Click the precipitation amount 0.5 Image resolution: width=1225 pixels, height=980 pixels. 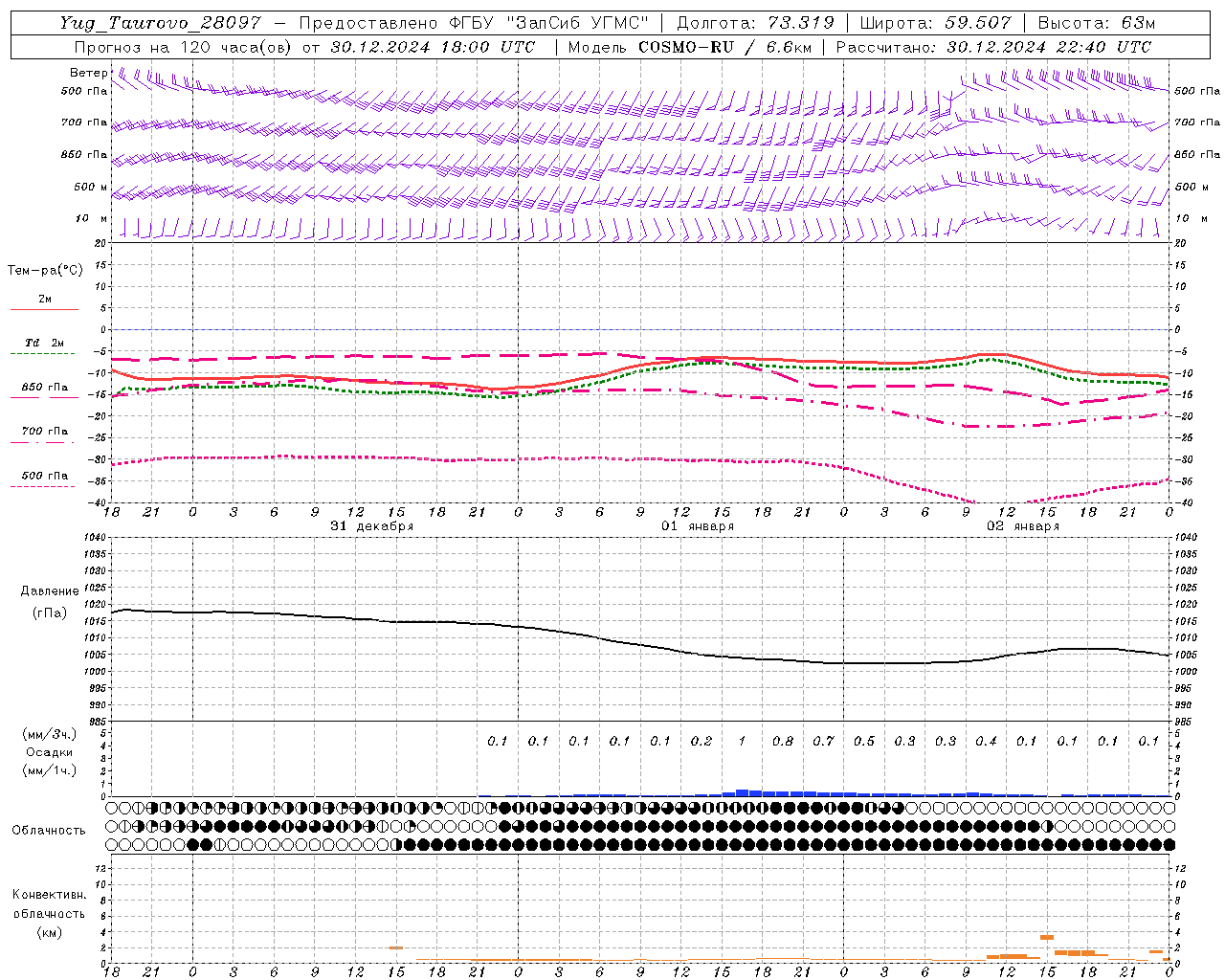point(864,741)
